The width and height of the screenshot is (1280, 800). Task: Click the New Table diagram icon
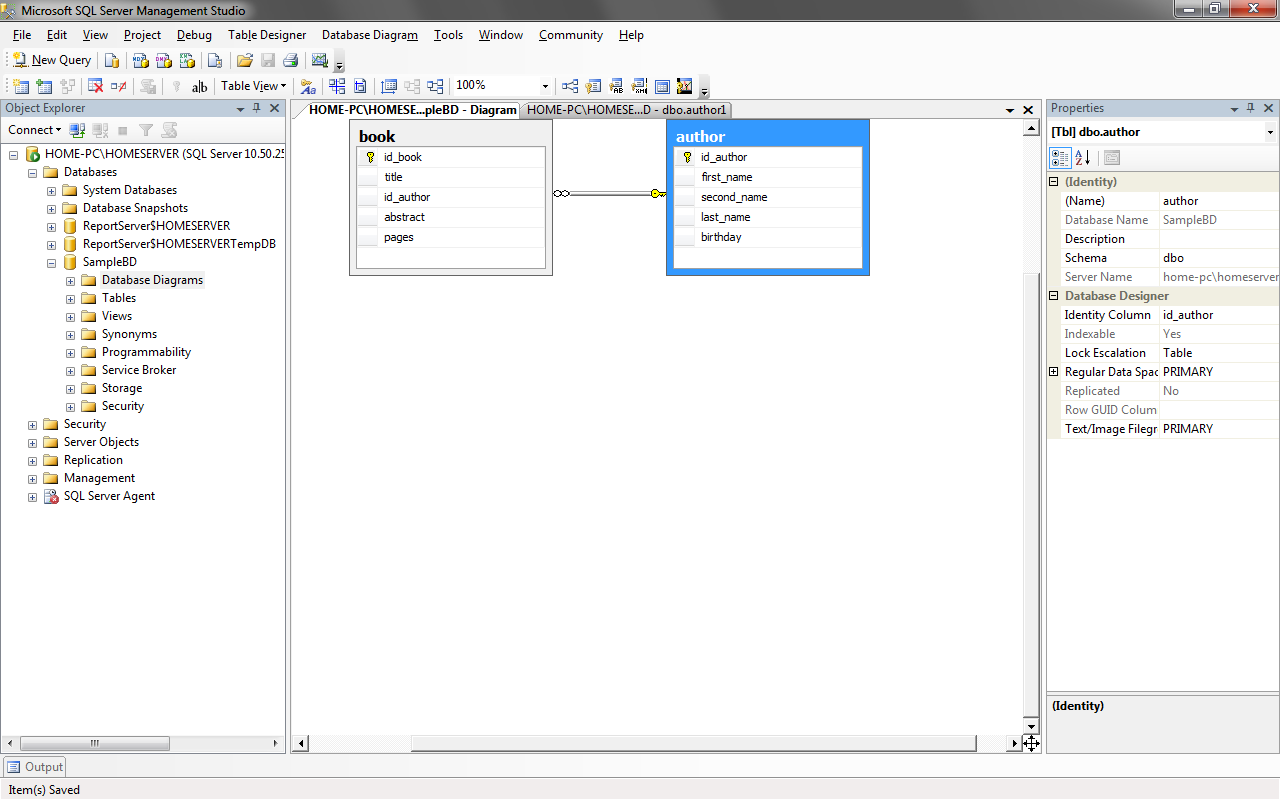[21, 86]
